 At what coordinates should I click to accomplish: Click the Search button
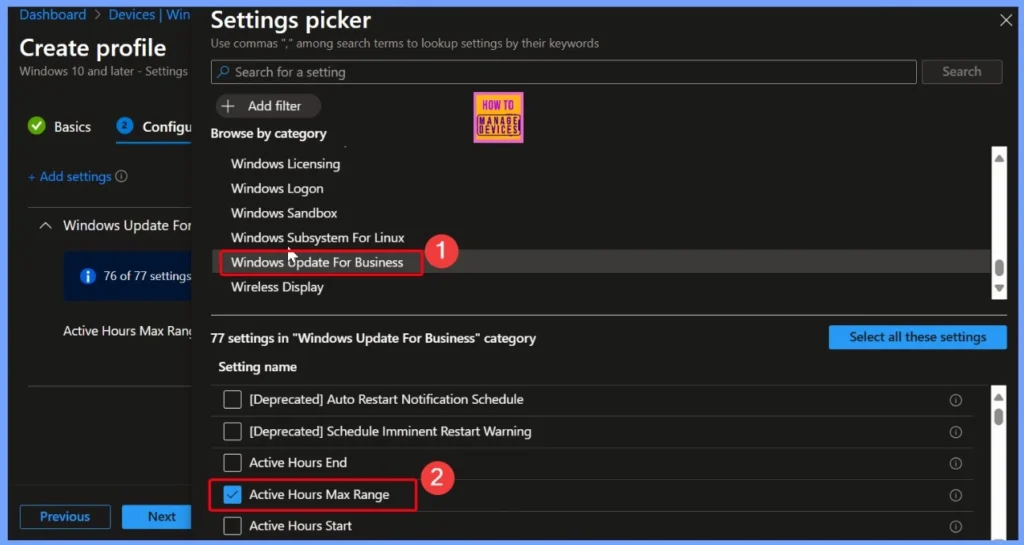pos(961,72)
